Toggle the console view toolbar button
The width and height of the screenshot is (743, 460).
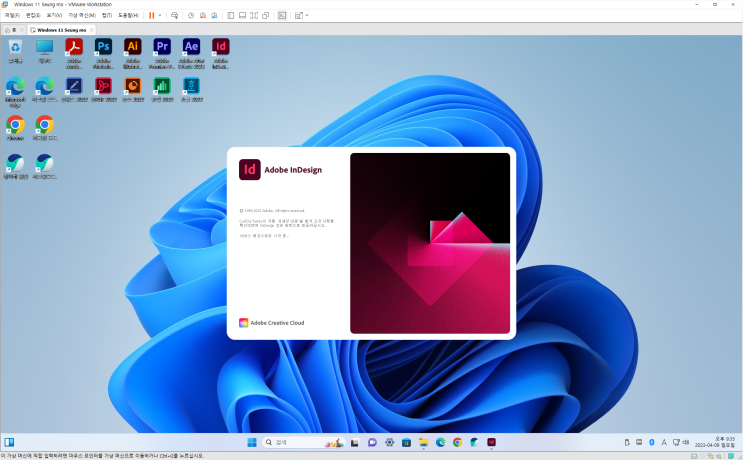tap(282, 16)
